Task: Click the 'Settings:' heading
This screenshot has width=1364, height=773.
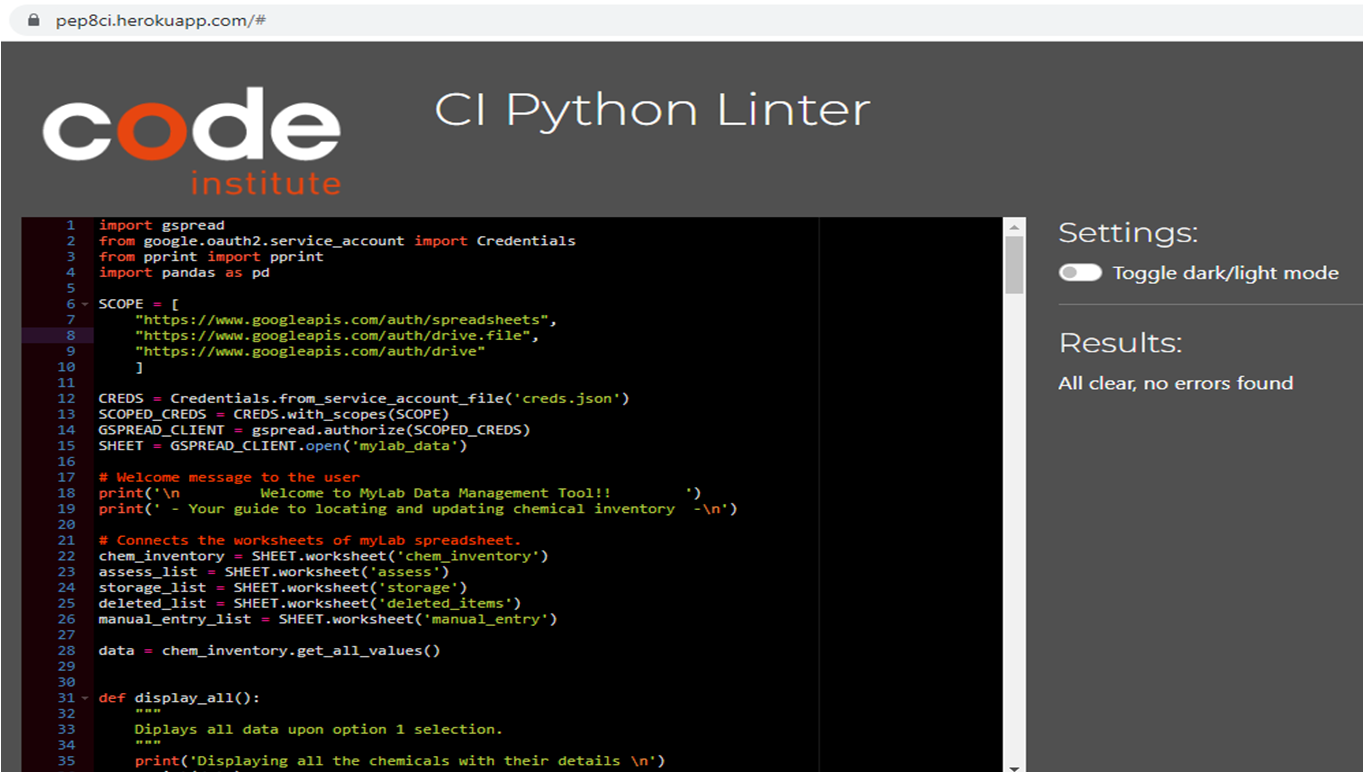Action: coord(1128,233)
